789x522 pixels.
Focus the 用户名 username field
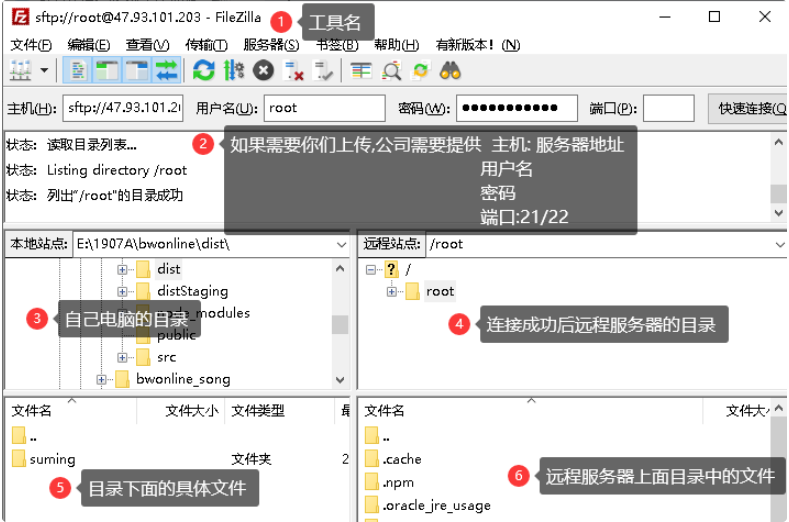click(325, 108)
